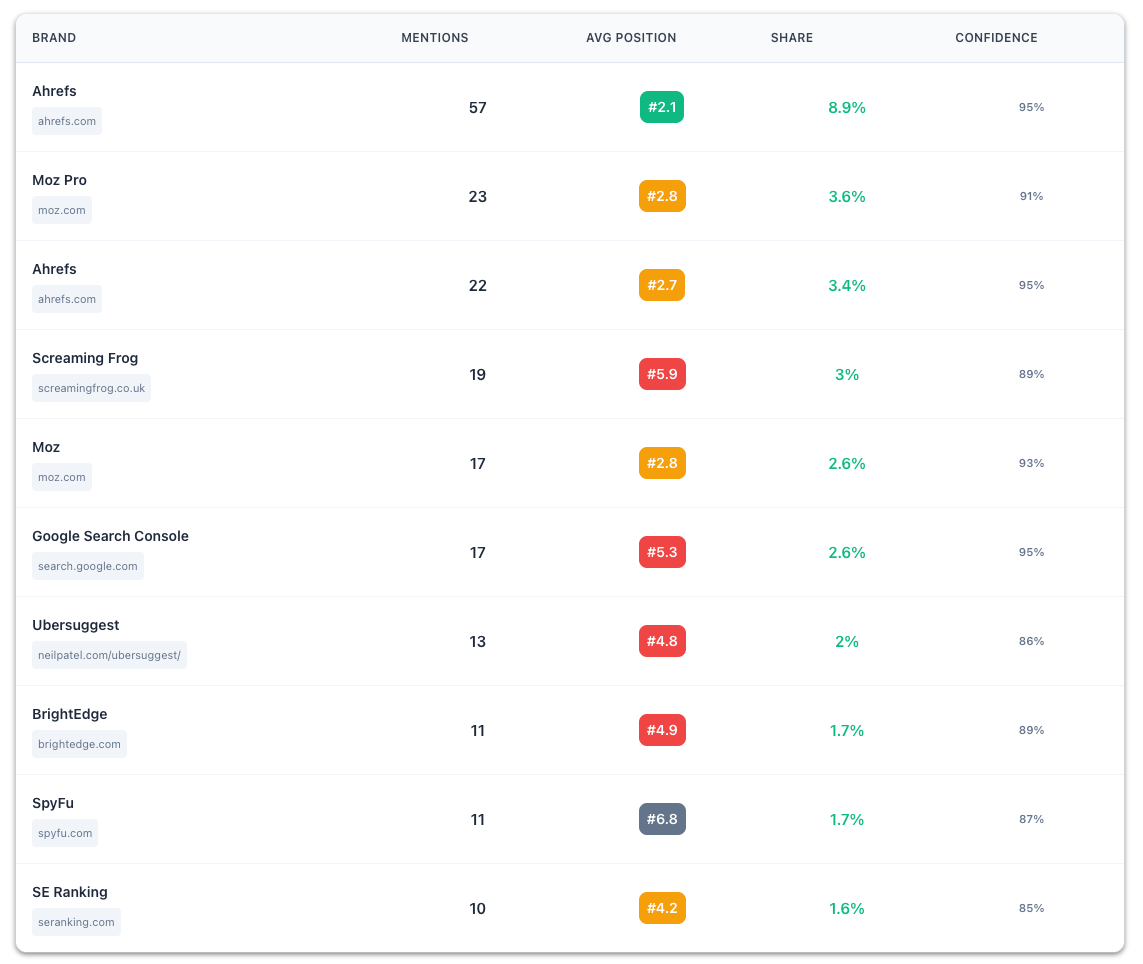1143x964 pixels.
Task: Click the 8.9% share value
Action: 846,107
